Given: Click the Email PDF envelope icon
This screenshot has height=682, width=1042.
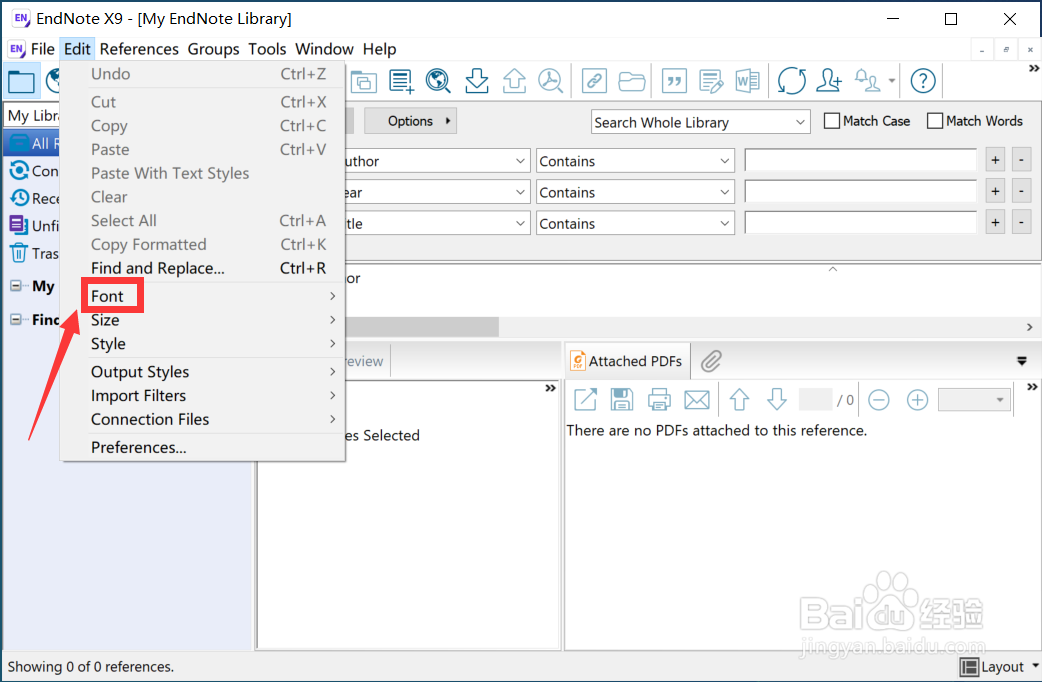Looking at the screenshot, I should (696, 400).
